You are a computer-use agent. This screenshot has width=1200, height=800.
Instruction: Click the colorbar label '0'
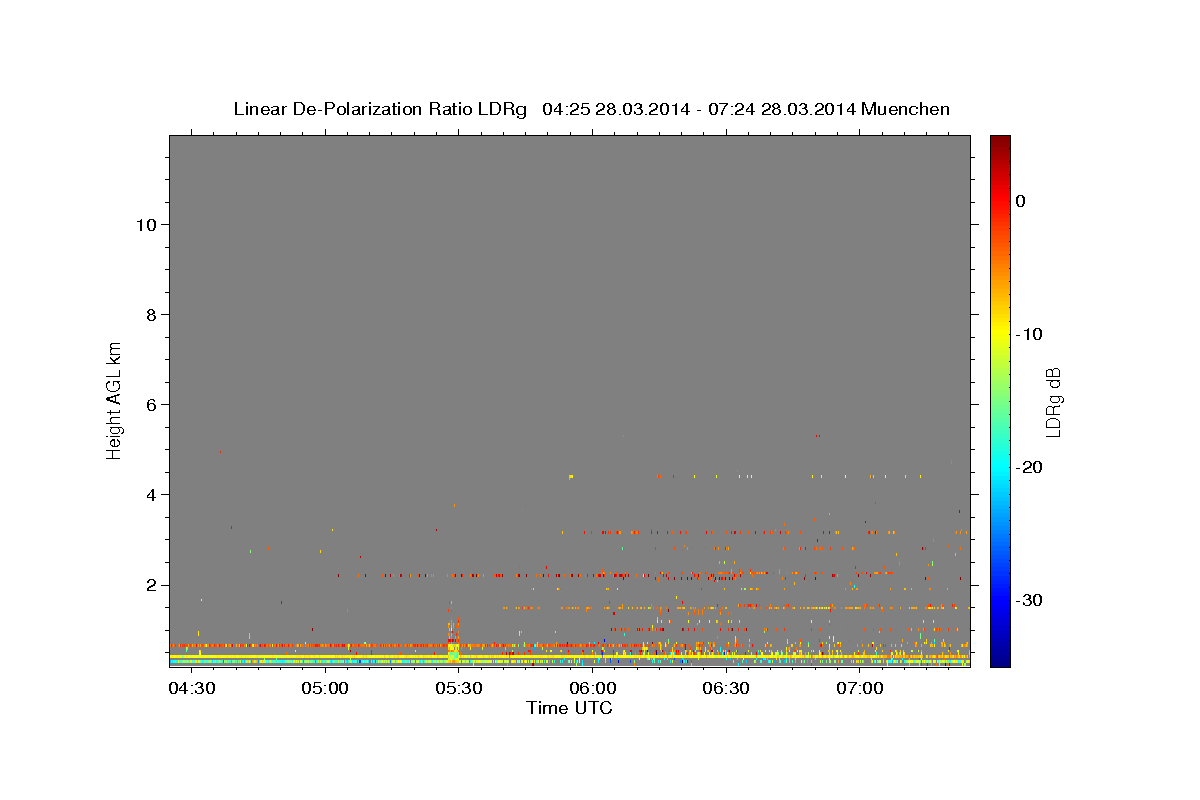1021,201
